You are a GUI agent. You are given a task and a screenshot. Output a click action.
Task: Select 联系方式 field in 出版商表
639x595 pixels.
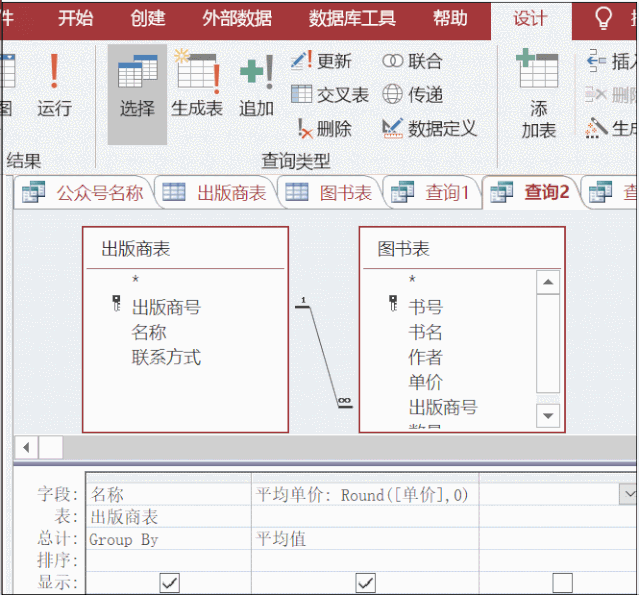click(x=166, y=357)
